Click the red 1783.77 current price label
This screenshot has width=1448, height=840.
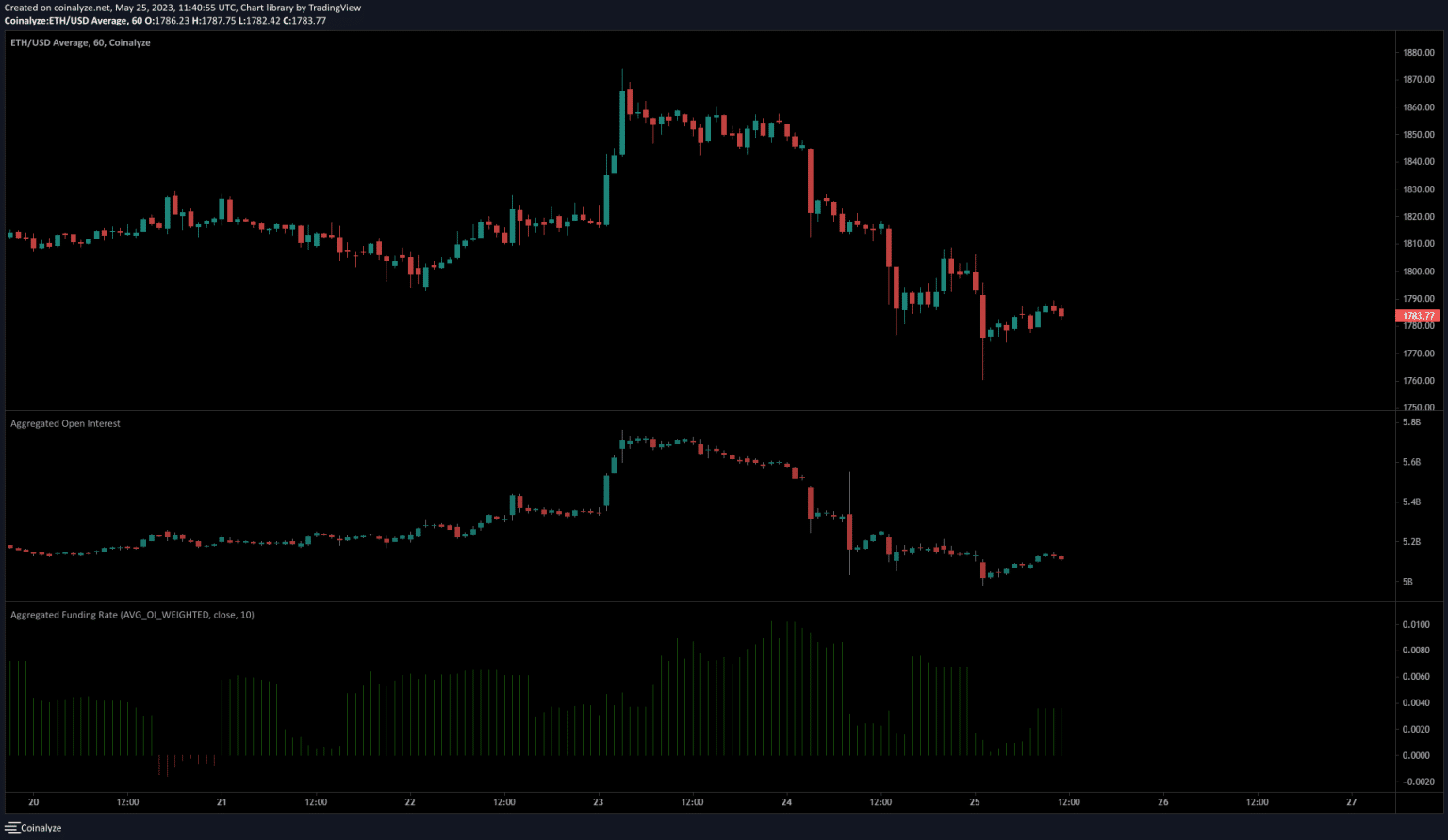1419,316
